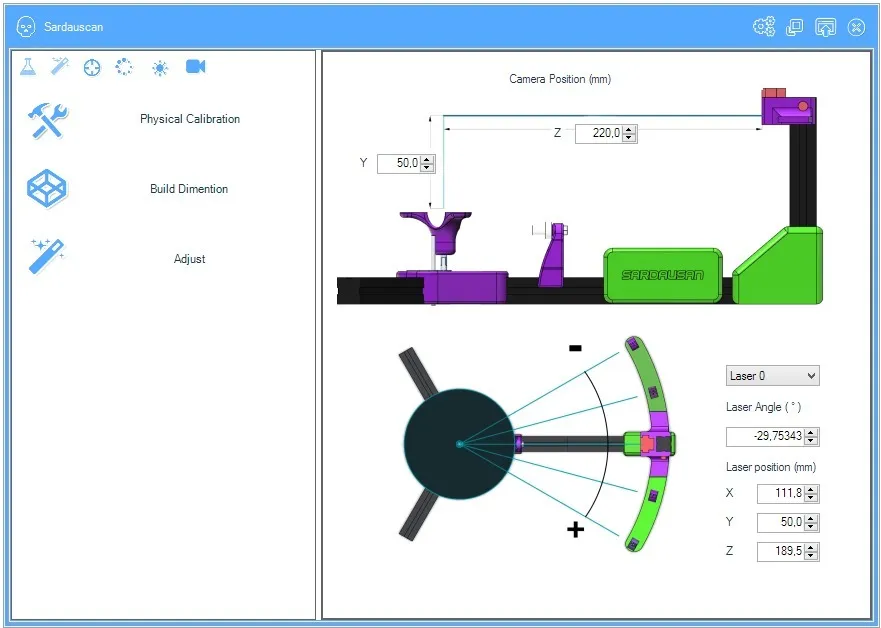Image resolution: width=881 pixels, height=628 pixels.
Task: Select the flask icon in toolbar
Action: tap(28, 67)
